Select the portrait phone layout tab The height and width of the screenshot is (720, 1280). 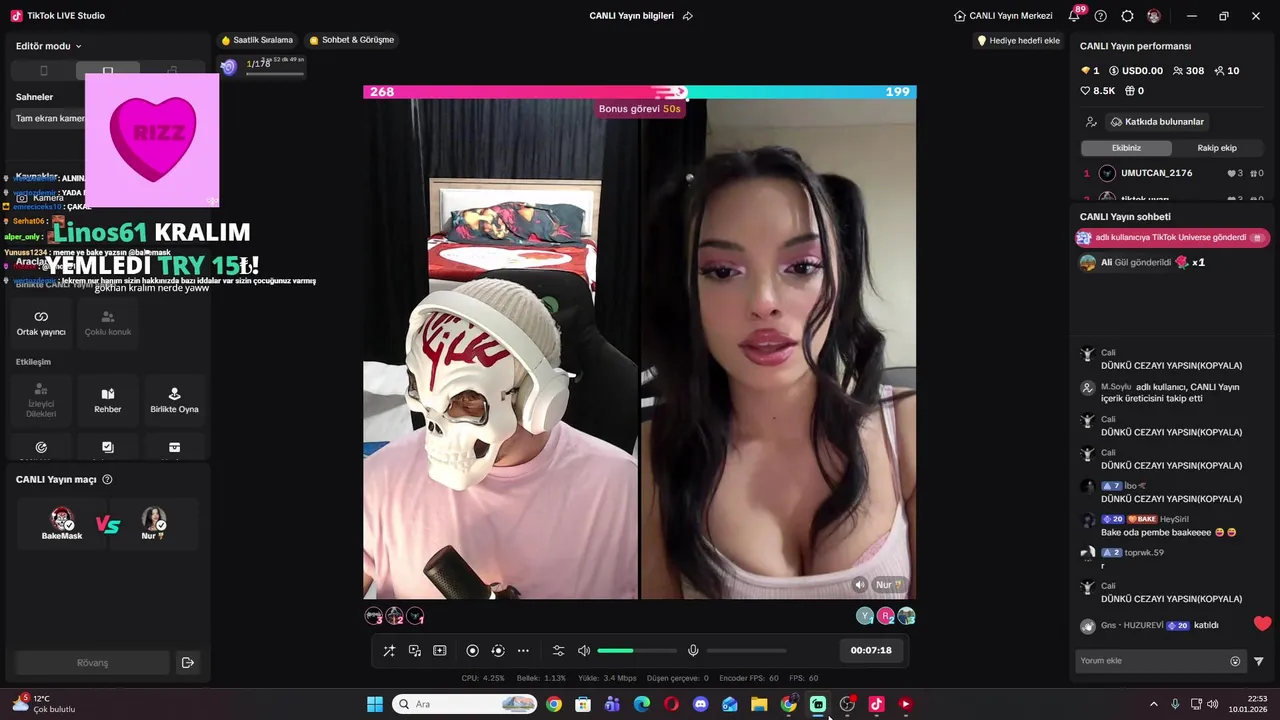(43, 71)
